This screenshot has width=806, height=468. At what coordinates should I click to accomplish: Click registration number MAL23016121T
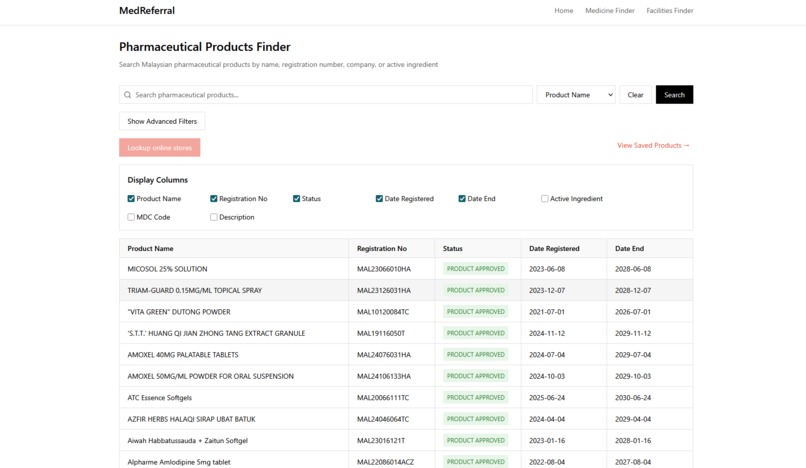(381, 441)
